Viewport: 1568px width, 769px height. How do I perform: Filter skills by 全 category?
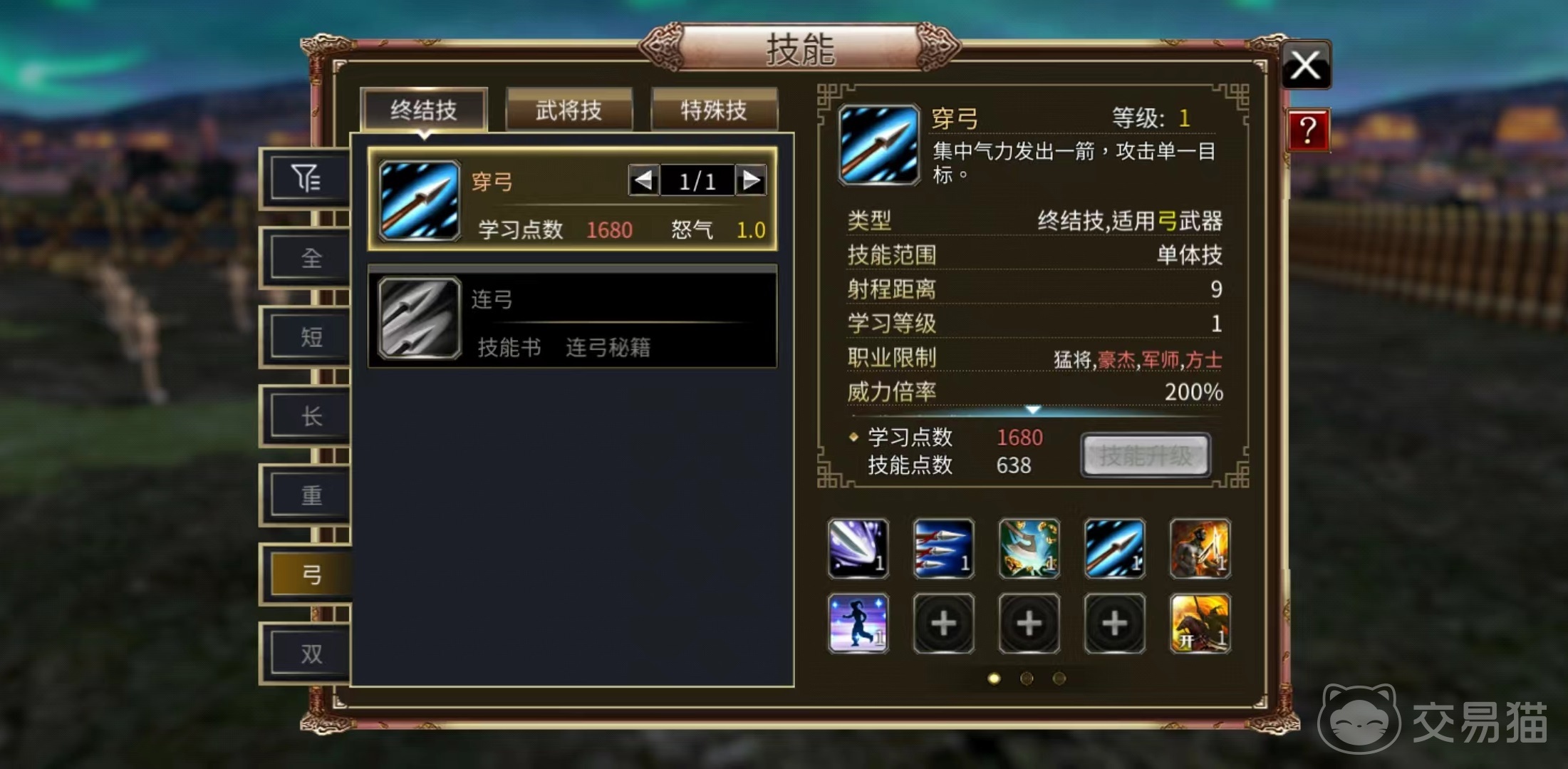(x=311, y=258)
